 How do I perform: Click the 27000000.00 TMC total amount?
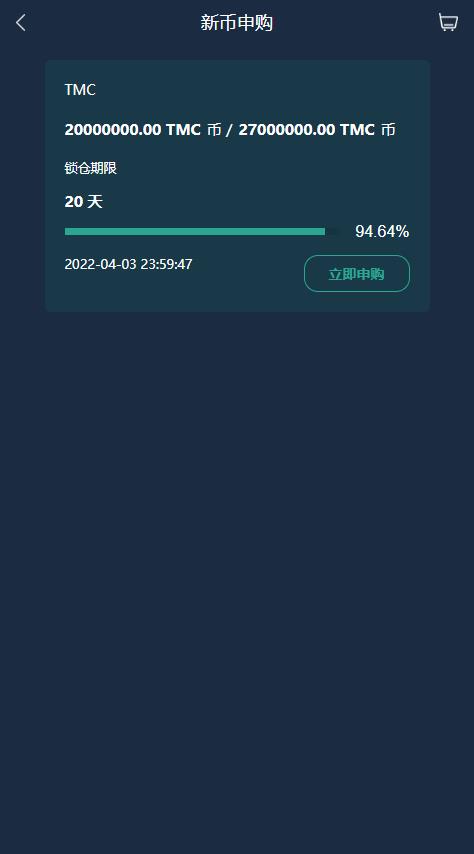[x=307, y=130]
